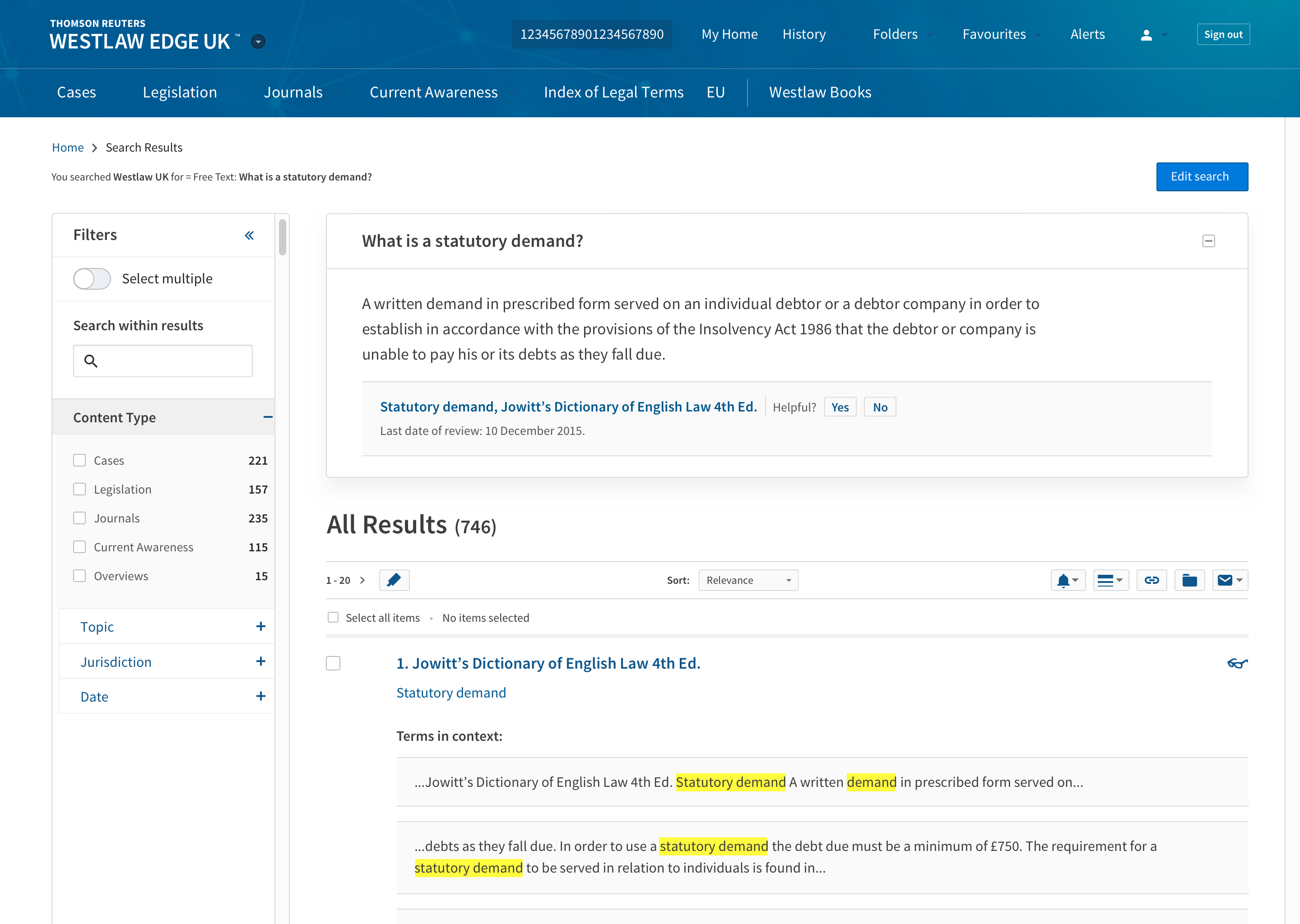Click the Home breadcrumb link
This screenshot has height=924, width=1300.
68,148
